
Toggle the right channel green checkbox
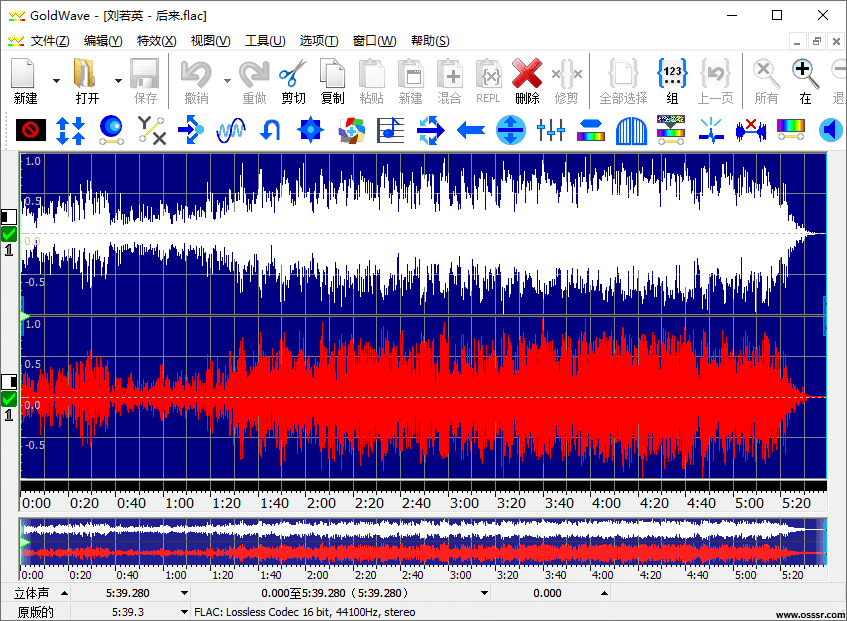9,399
